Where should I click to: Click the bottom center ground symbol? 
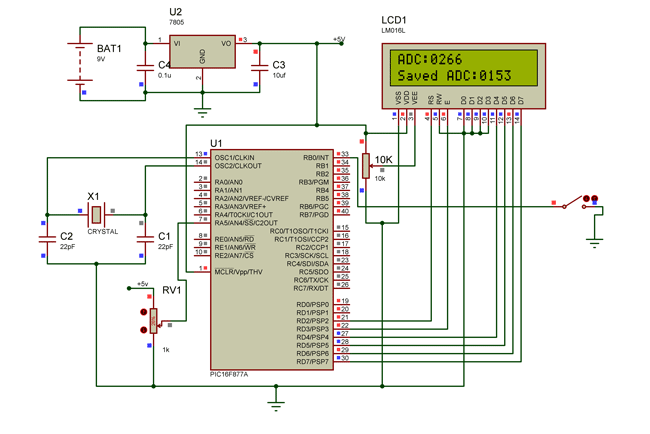coord(276,406)
